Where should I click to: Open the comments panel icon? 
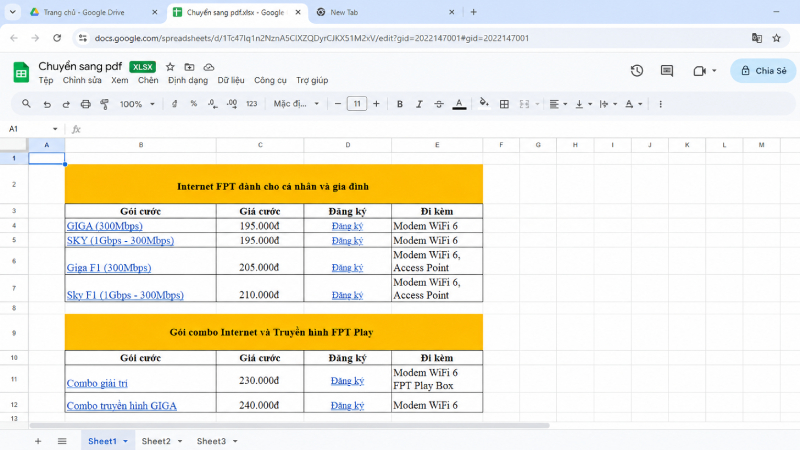click(666, 71)
